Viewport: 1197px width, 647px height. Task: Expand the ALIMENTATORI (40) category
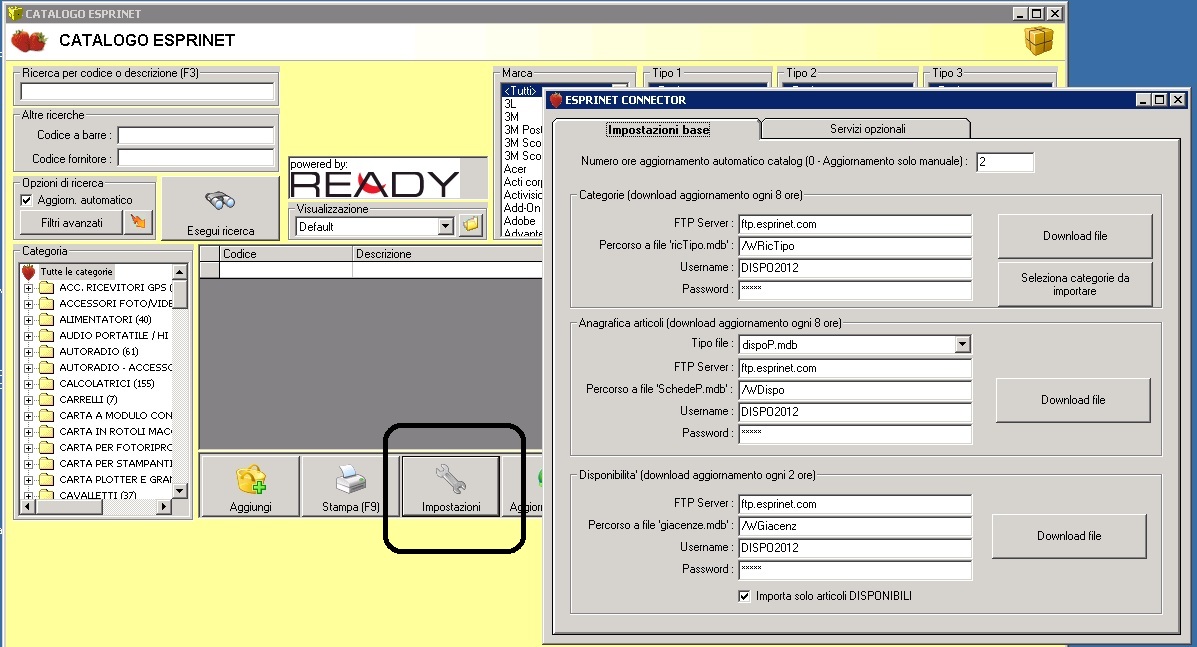click(28, 320)
